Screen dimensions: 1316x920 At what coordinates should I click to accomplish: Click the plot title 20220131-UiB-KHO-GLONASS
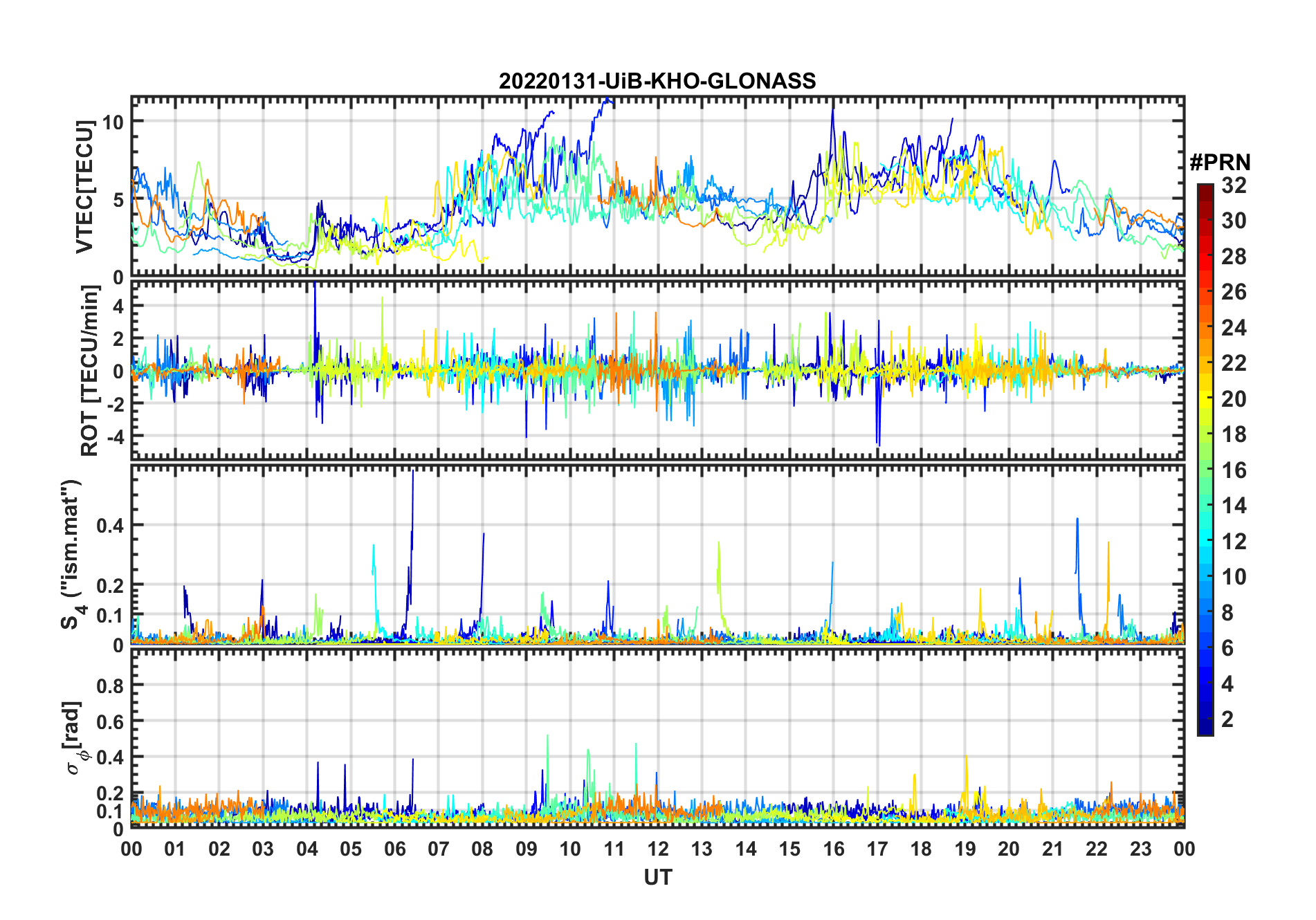tap(657, 81)
